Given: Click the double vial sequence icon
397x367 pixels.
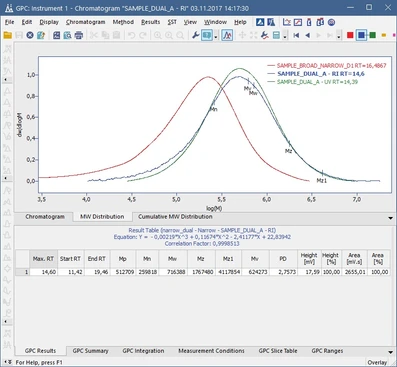Looking at the screenshot, I should 320,22.
